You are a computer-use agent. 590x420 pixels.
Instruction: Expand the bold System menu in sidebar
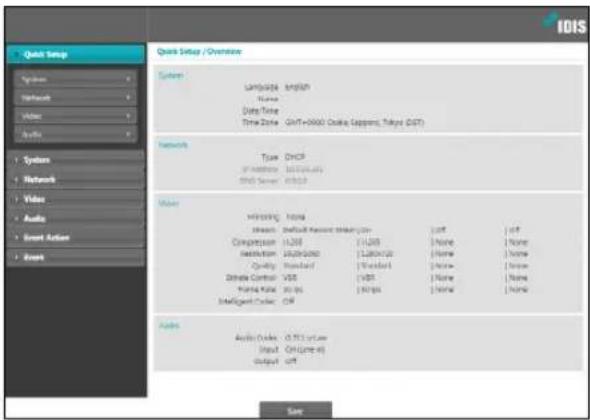[x=76, y=160]
